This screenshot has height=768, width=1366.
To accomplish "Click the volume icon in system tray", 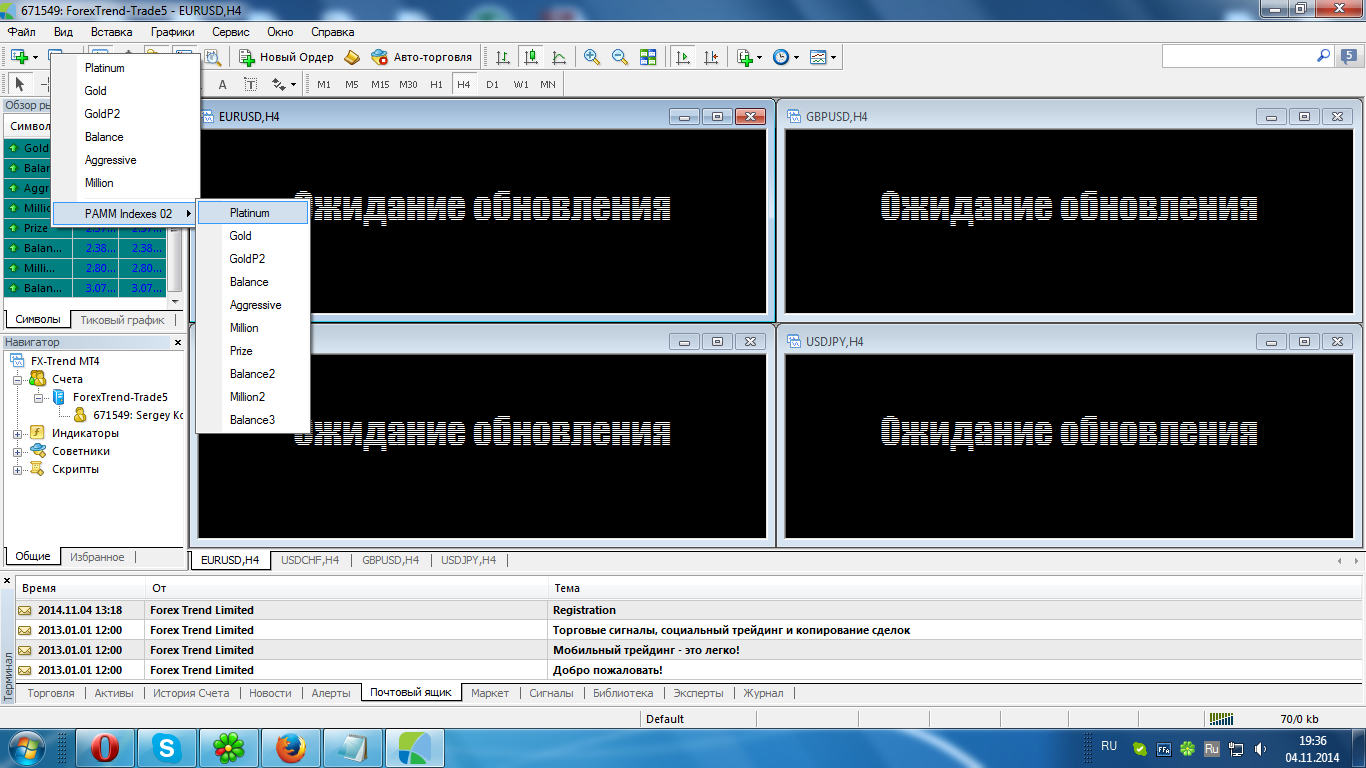I will click(x=1260, y=748).
